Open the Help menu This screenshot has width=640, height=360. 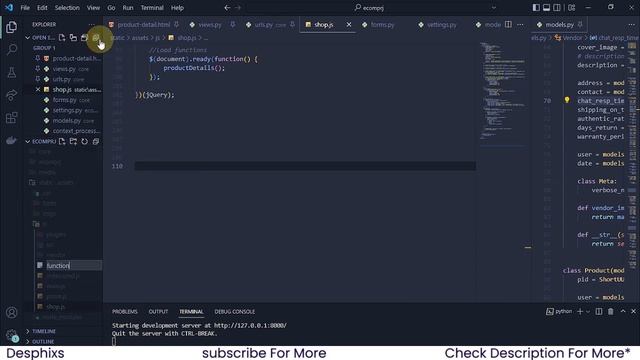click(x=177, y=8)
